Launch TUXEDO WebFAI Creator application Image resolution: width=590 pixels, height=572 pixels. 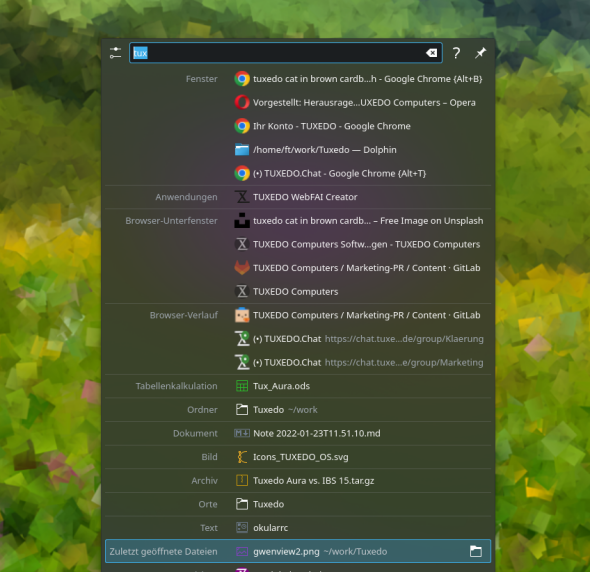pyautogui.click(x=298, y=197)
